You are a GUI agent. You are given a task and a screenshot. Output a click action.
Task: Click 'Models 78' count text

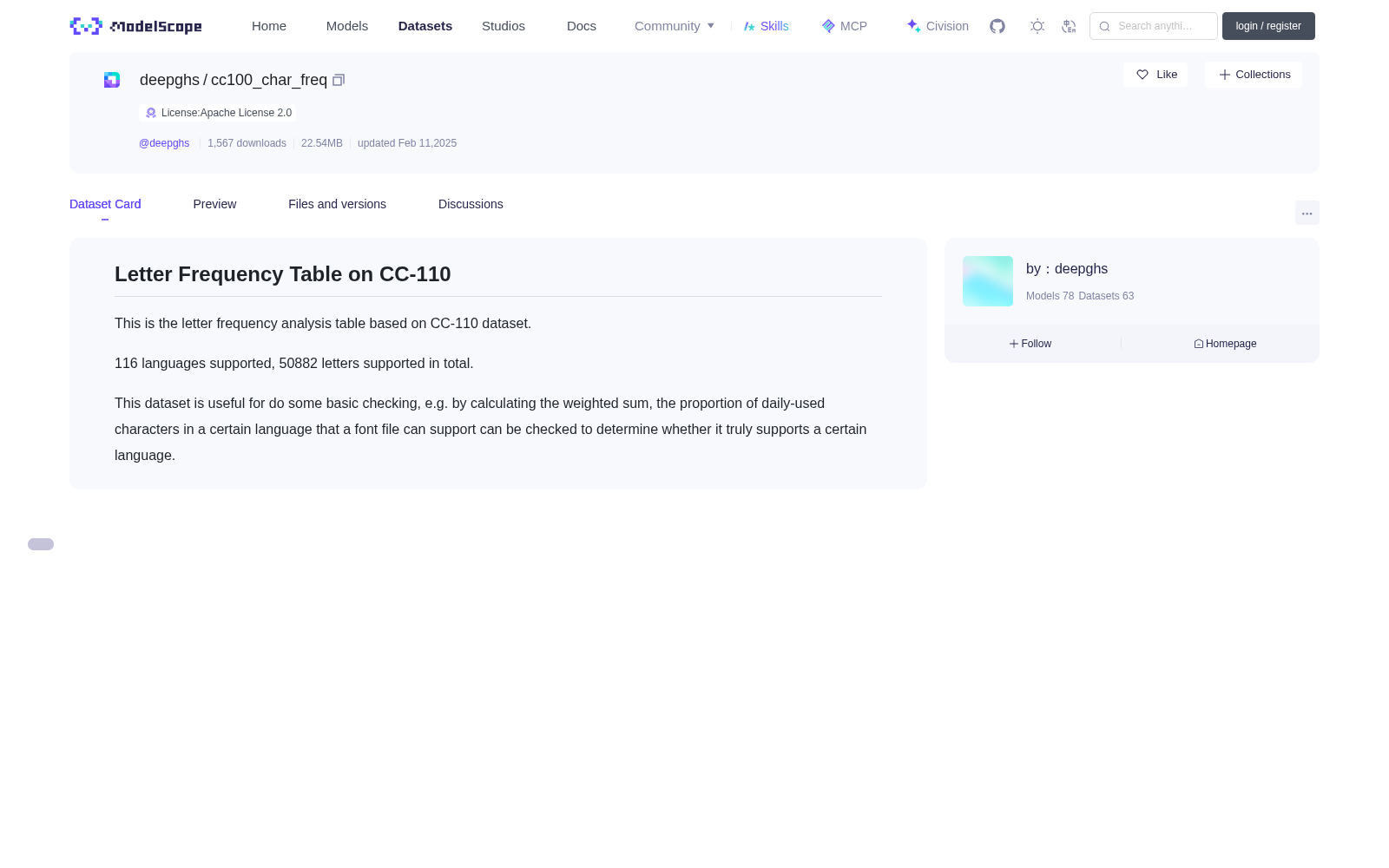pyautogui.click(x=1050, y=296)
